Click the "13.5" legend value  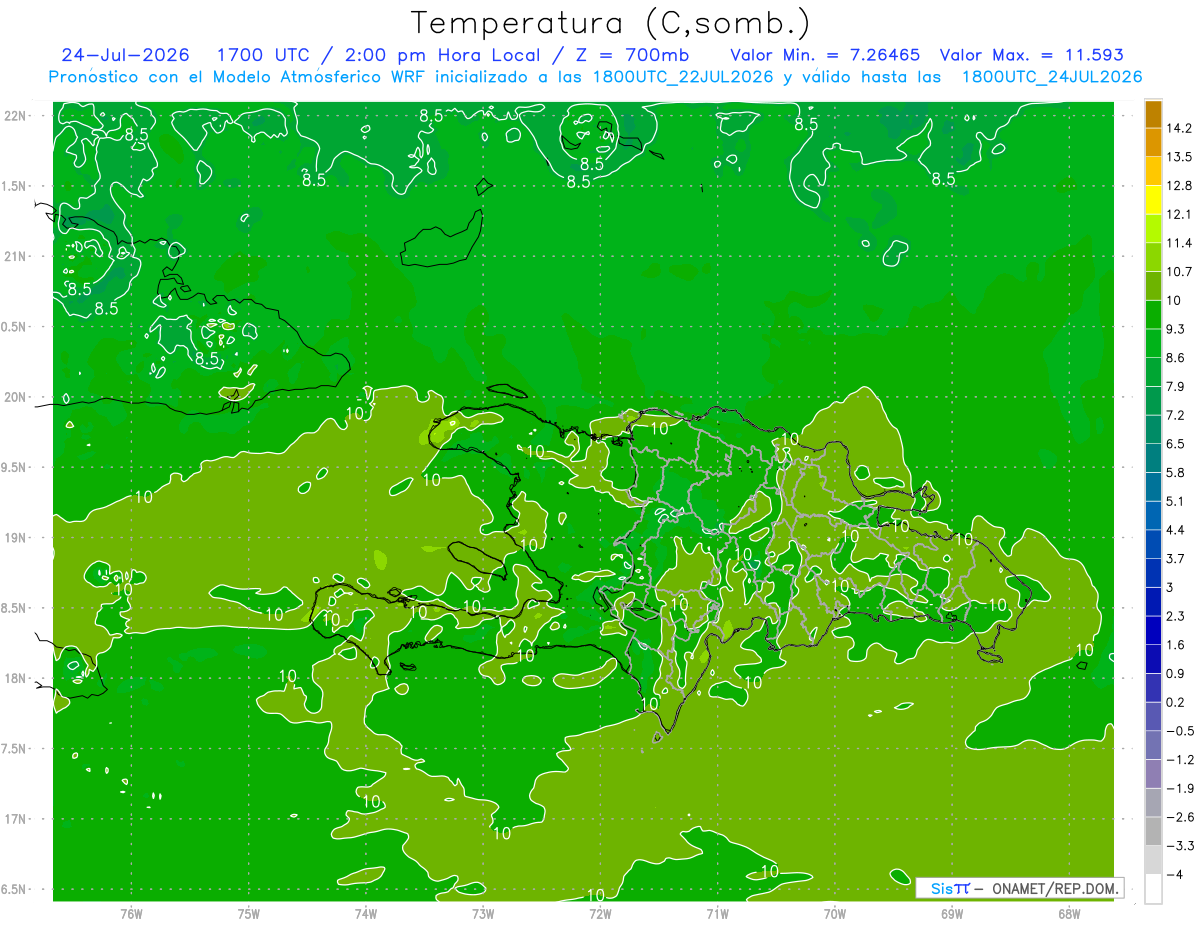[1180, 157]
